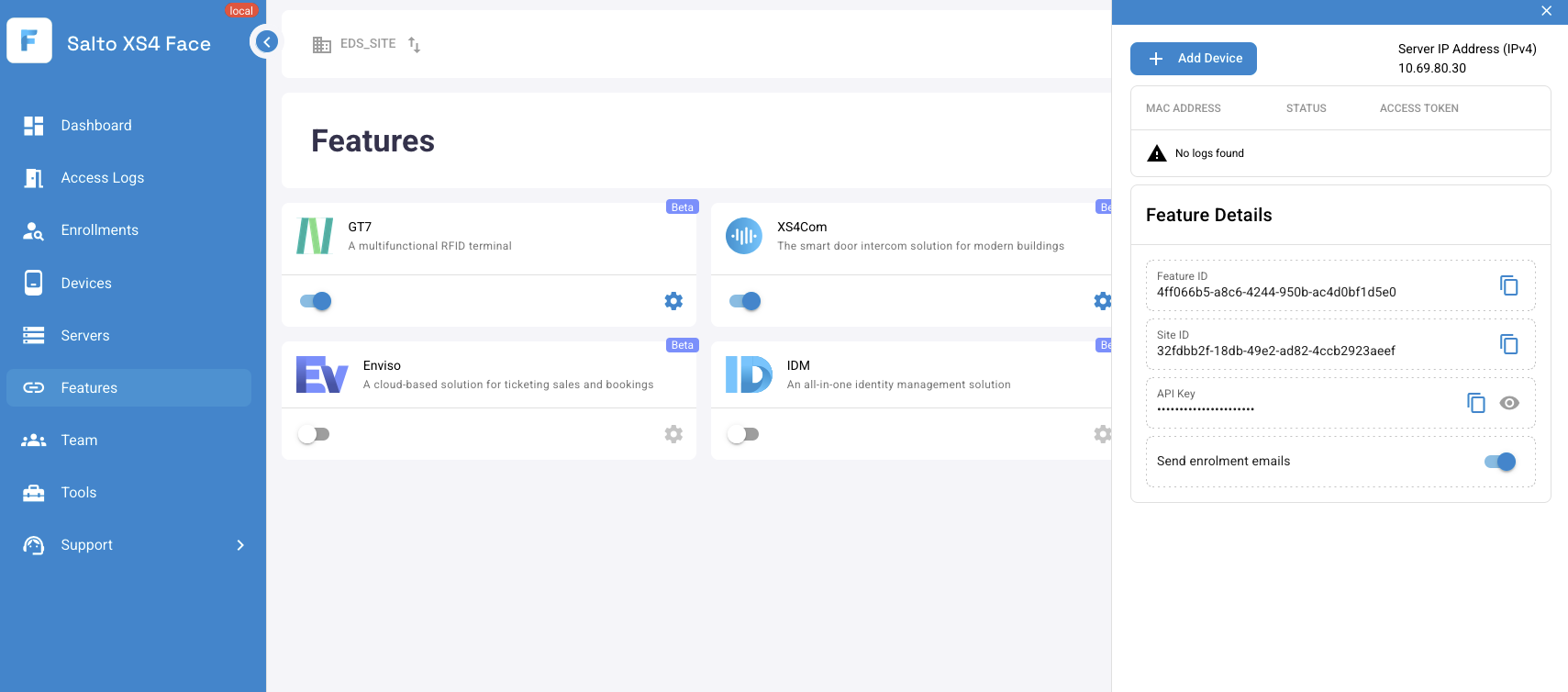
Task: Click the server IP 10.69.80.30
Action: point(1432,69)
